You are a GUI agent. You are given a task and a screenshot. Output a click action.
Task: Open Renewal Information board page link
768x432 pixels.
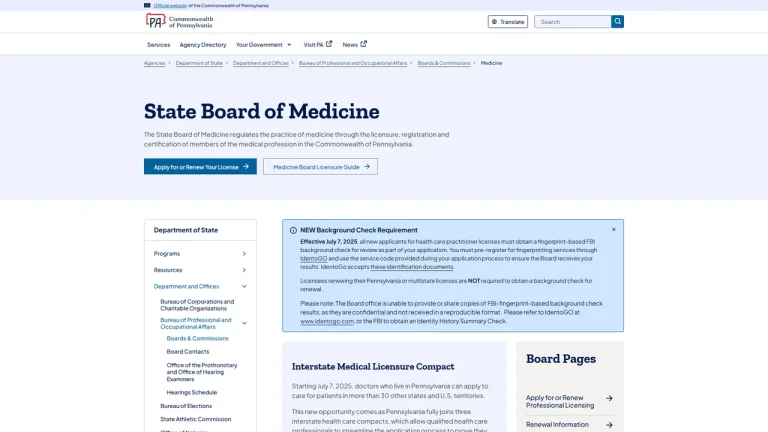point(557,425)
